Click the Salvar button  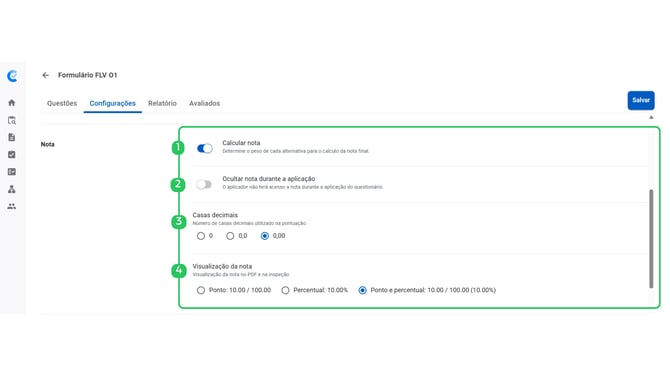tap(641, 100)
